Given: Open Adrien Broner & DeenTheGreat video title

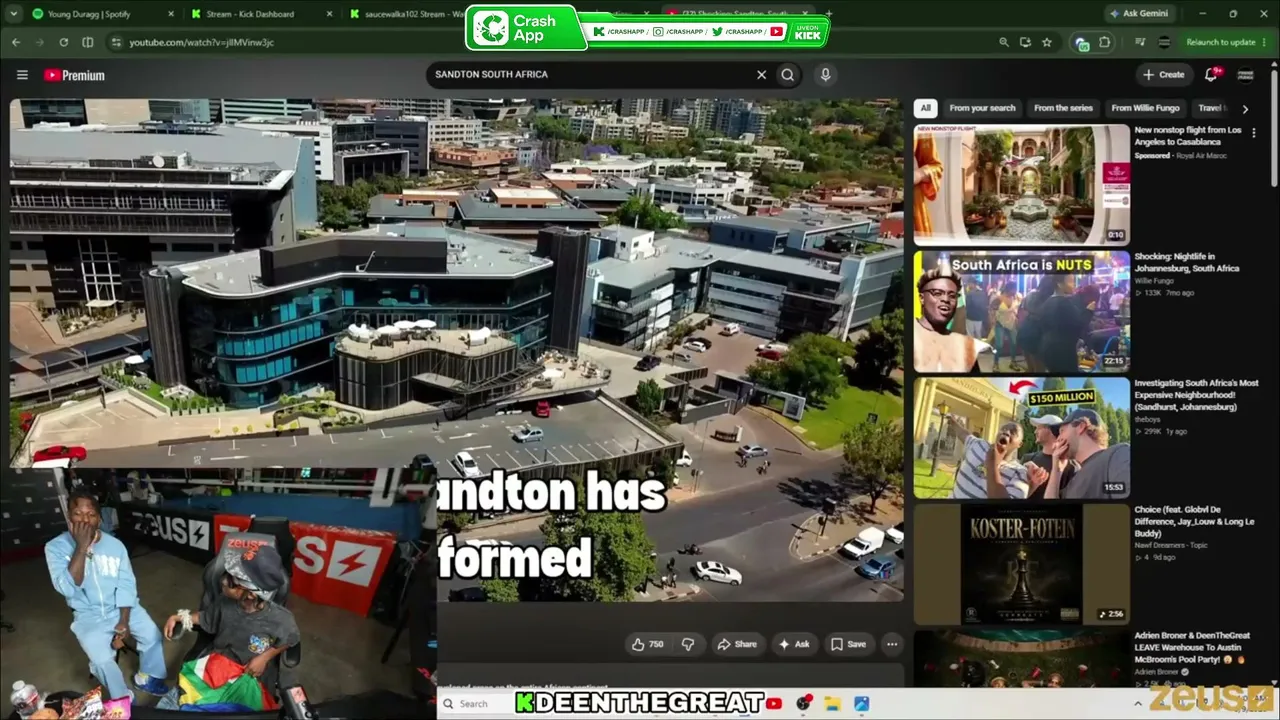Looking at the screenshot, I should 1192,647.
